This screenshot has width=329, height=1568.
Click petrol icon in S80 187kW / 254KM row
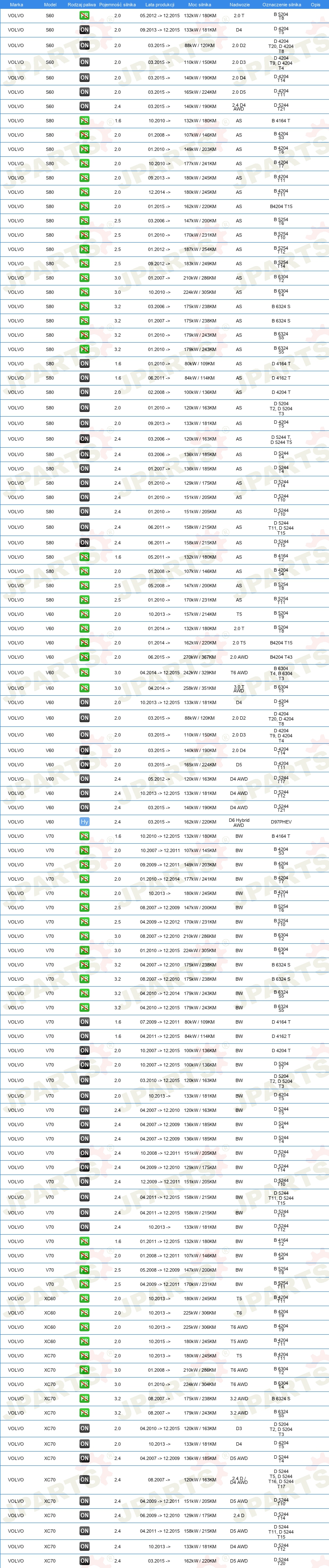pos(84,249)
